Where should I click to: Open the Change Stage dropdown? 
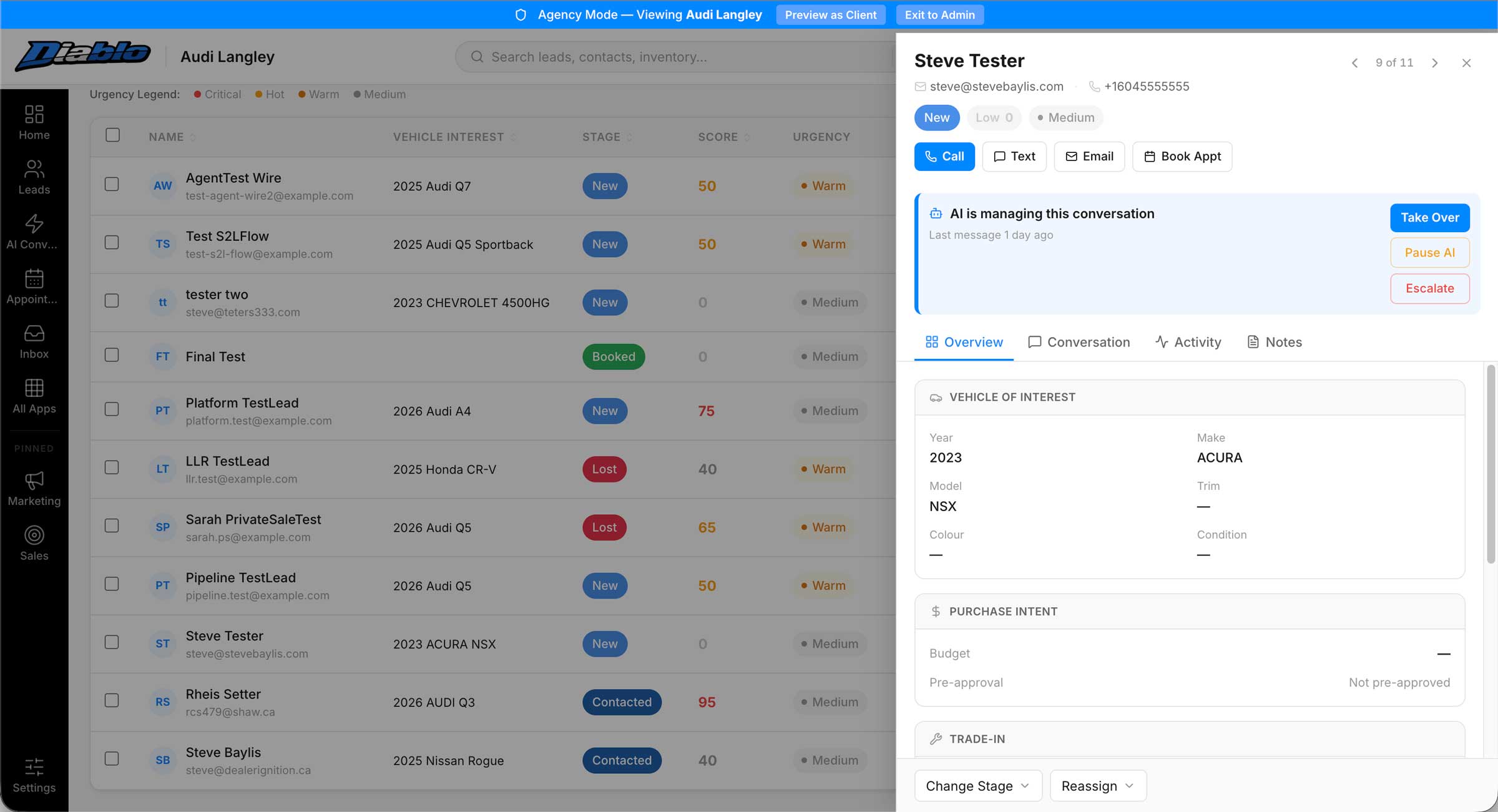(x=978, y=786)
